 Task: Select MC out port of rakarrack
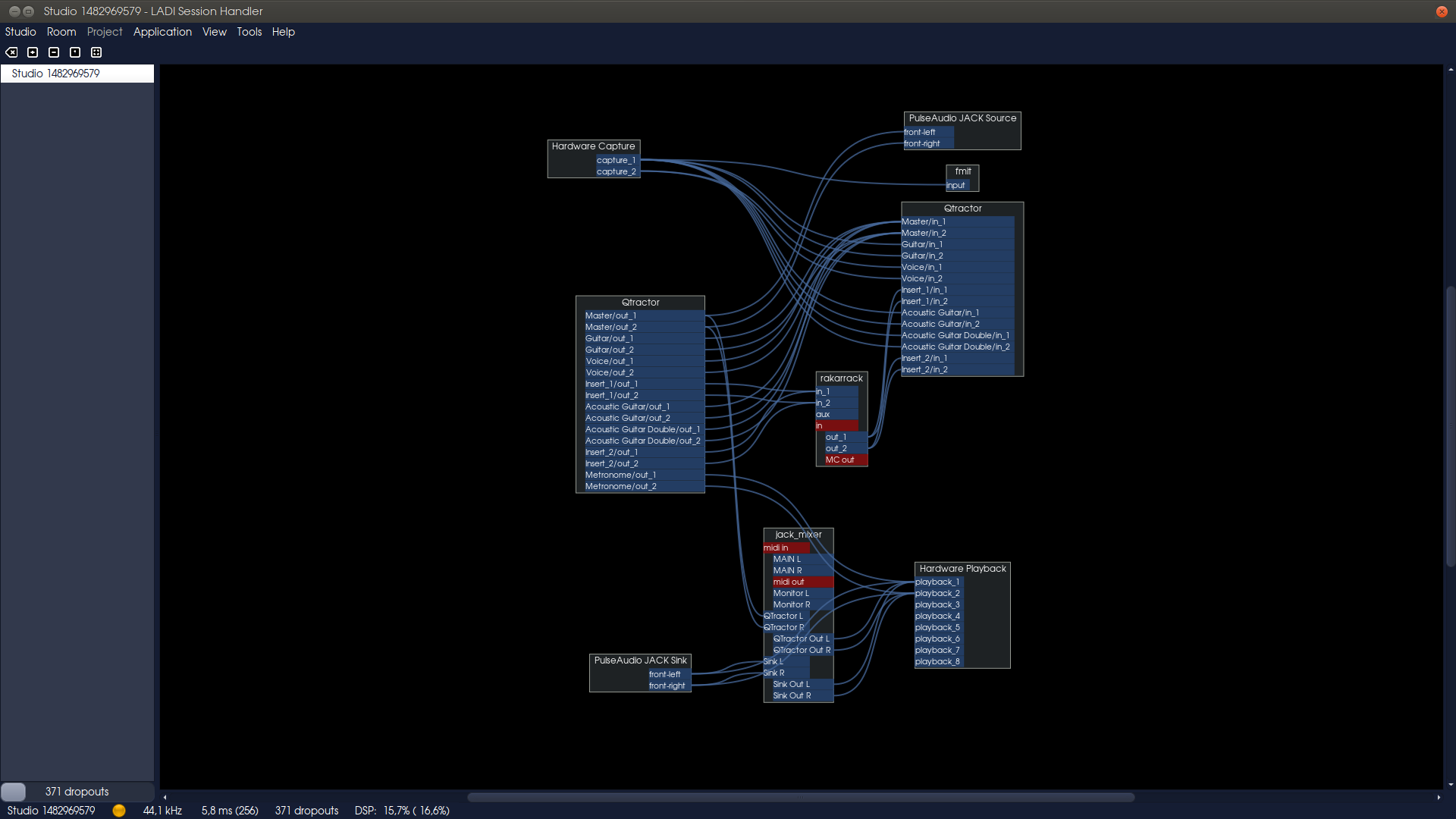point(846,460)
